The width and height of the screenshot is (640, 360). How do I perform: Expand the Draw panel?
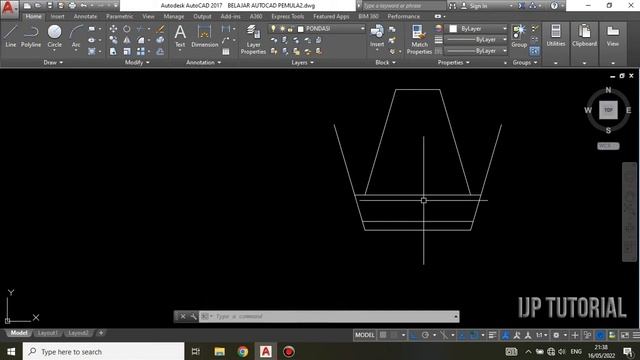53,62
